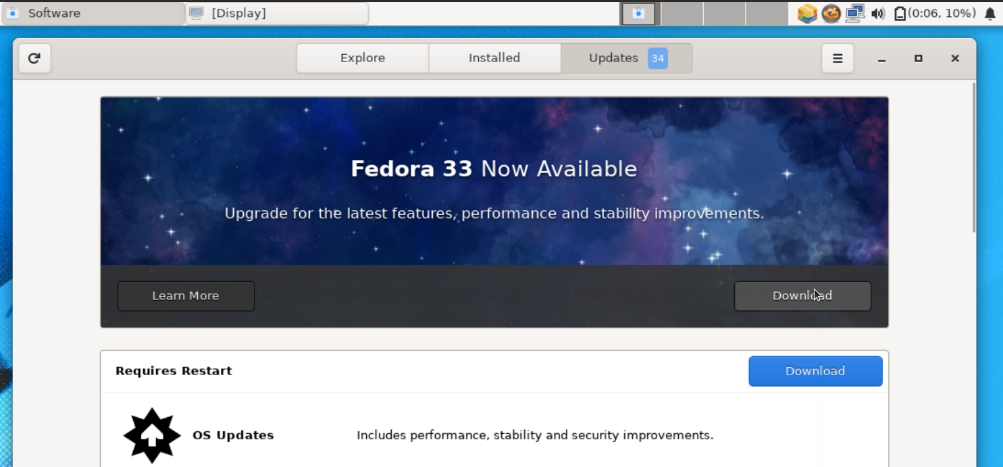
Task: Close the Software window
Action: 955,59
